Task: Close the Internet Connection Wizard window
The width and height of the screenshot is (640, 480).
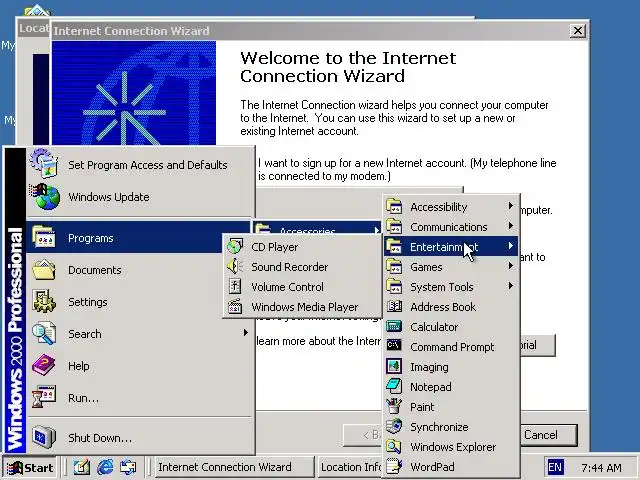Action: tap(578, 31)
